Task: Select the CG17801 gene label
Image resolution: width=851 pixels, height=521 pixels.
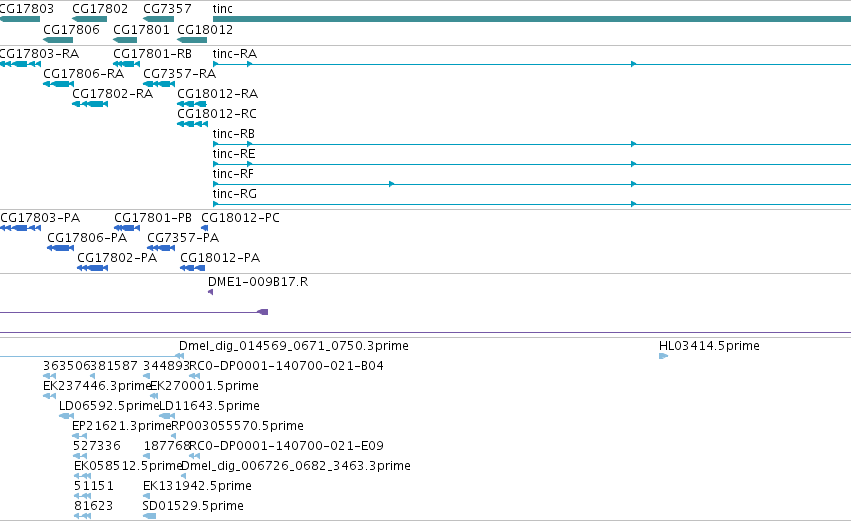Action: pos(141,29)
